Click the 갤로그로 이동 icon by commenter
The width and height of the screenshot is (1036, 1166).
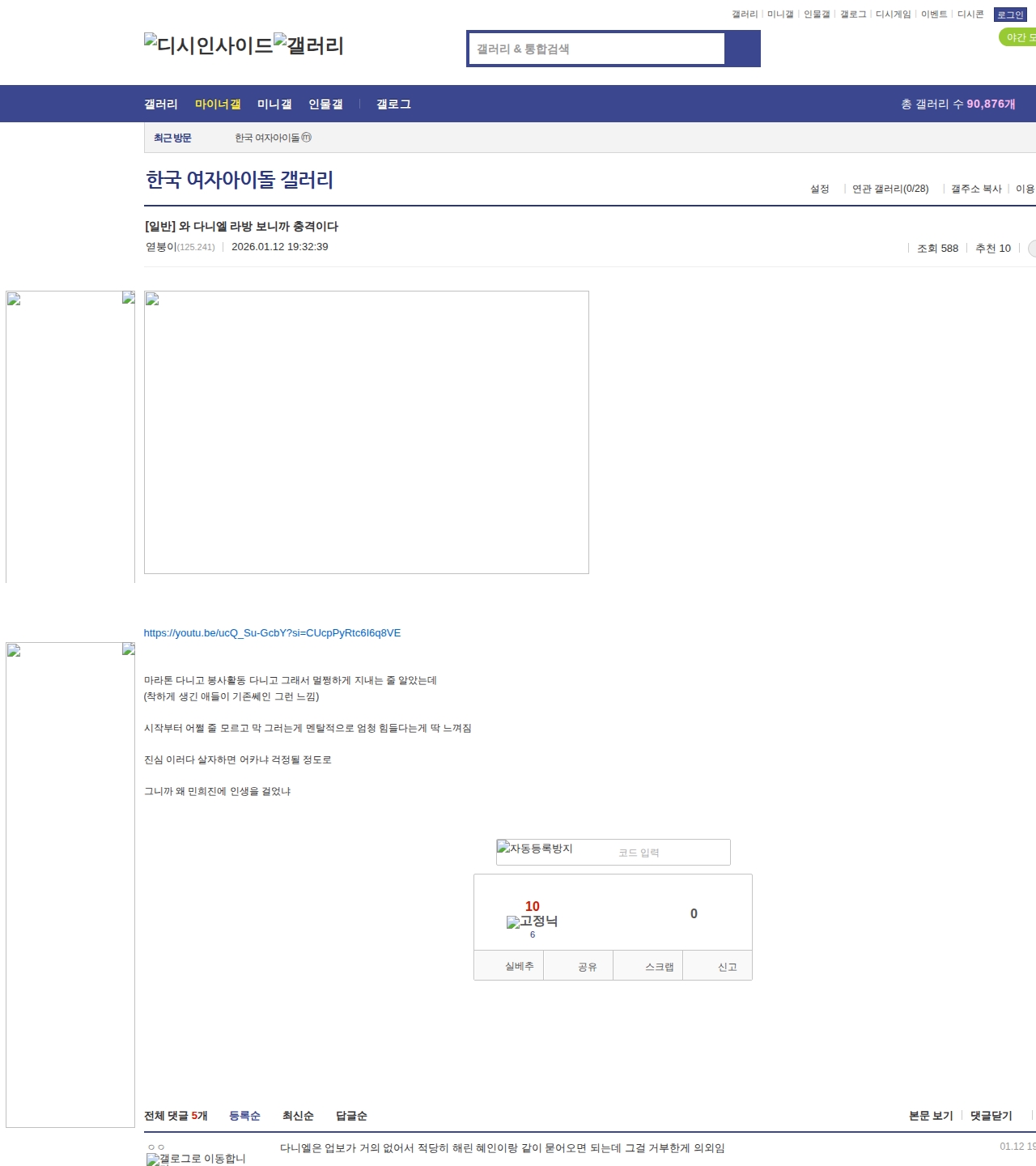196,1159
